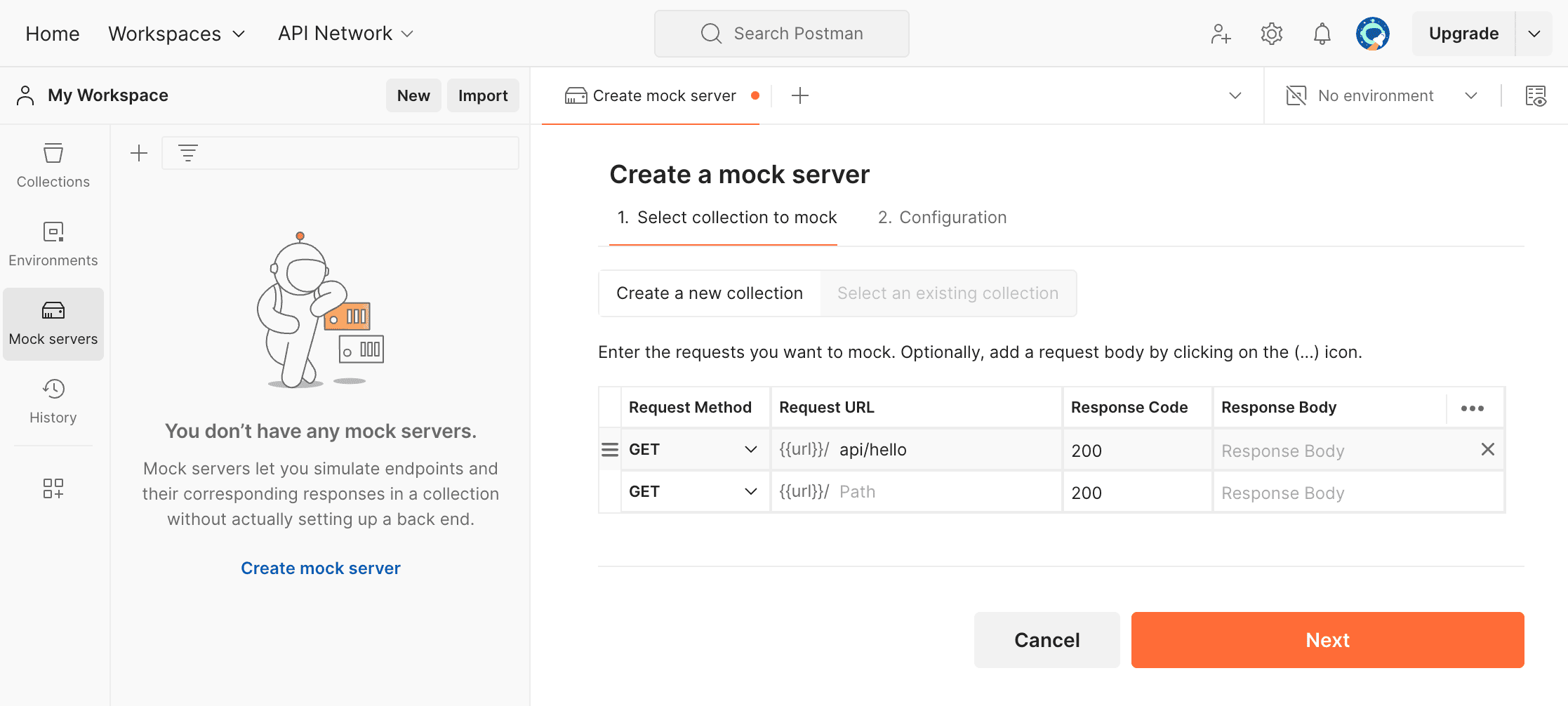Image resolution: width=1568 pixels, height=706 pixels.
Task: Click the search magnifier icon
Action: [711, 34]
